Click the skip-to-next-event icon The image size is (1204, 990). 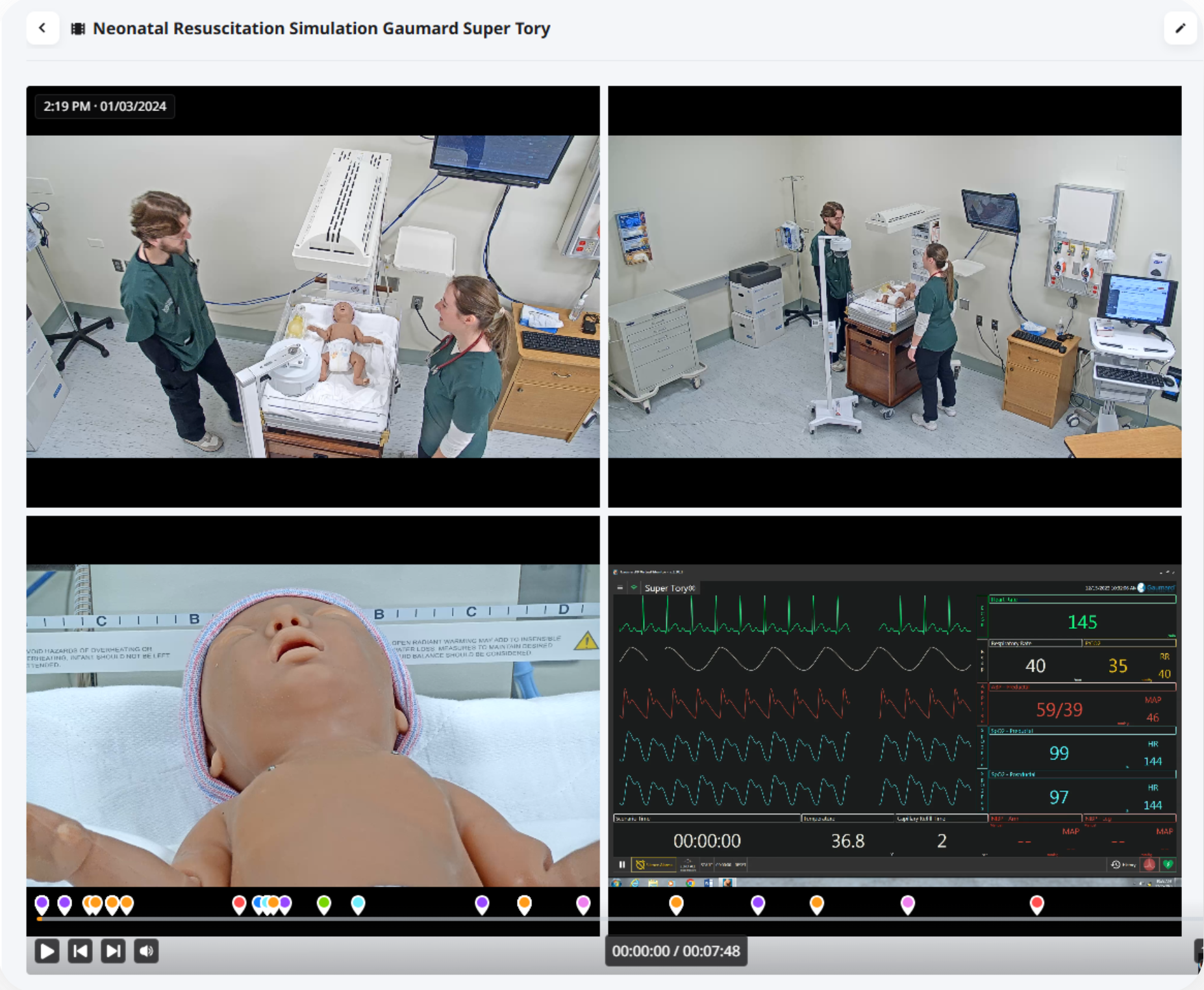pos(112,950)
